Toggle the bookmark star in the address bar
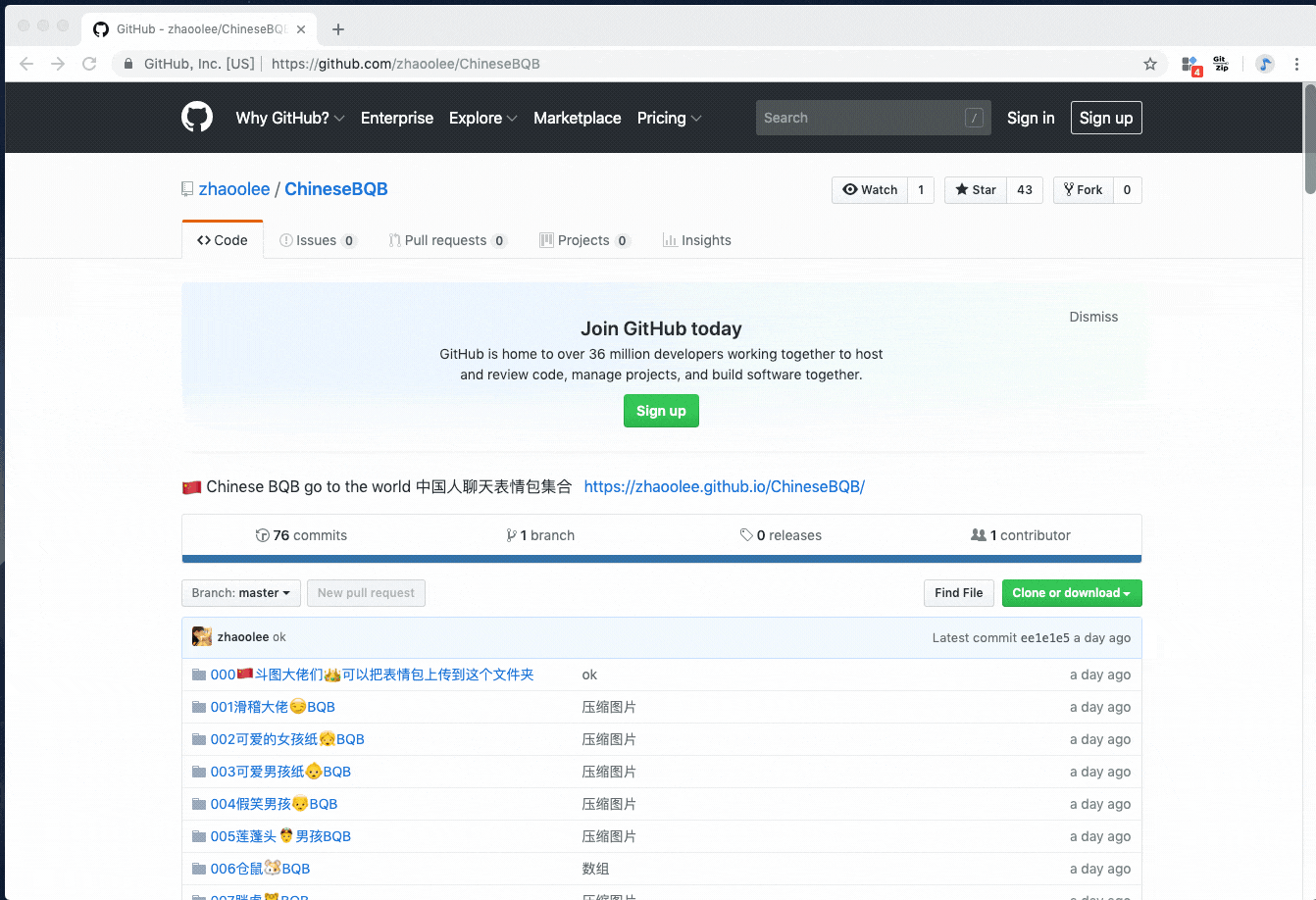This screenshot has width=1316, height=900. coord(1149,63)
